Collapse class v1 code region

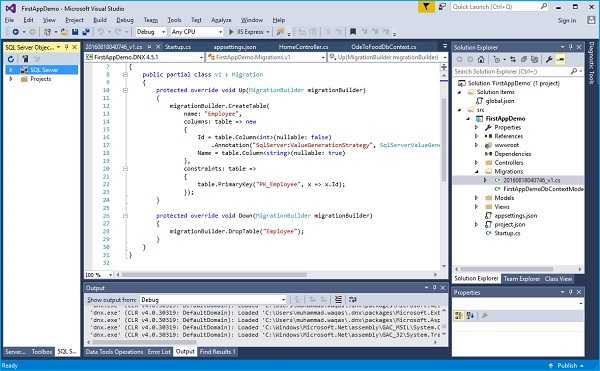(x=125, y=75)
